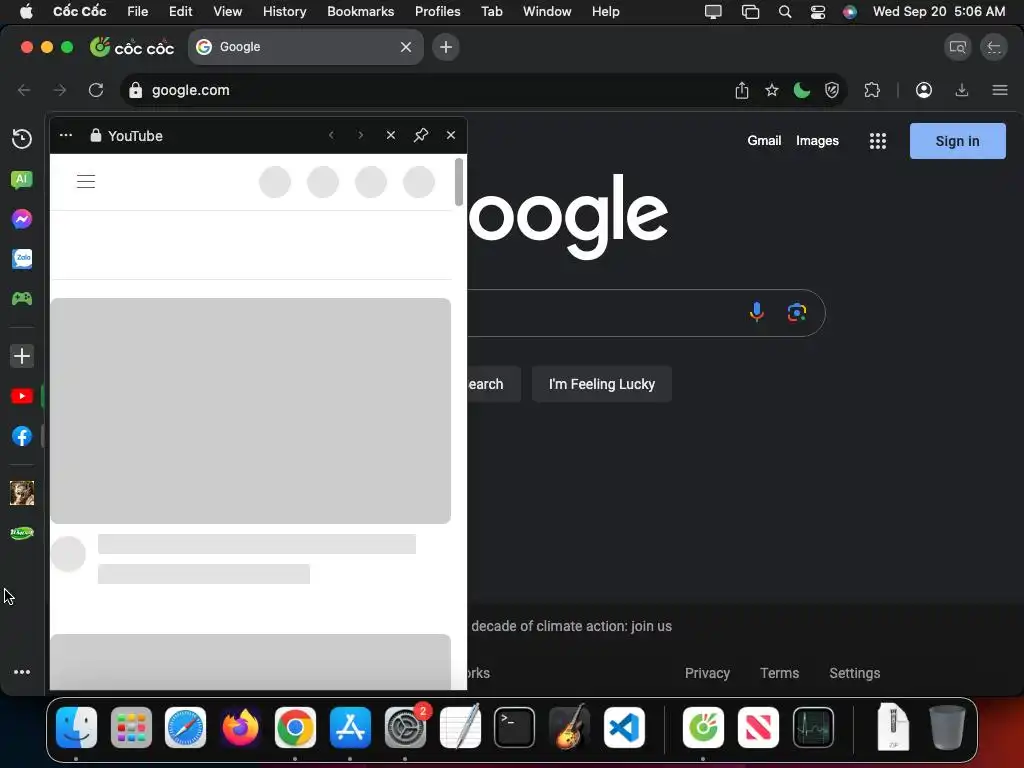Screen dimensions: 1024x768
Task: Open the Bookmarks menu
Action: coord(360,11)
